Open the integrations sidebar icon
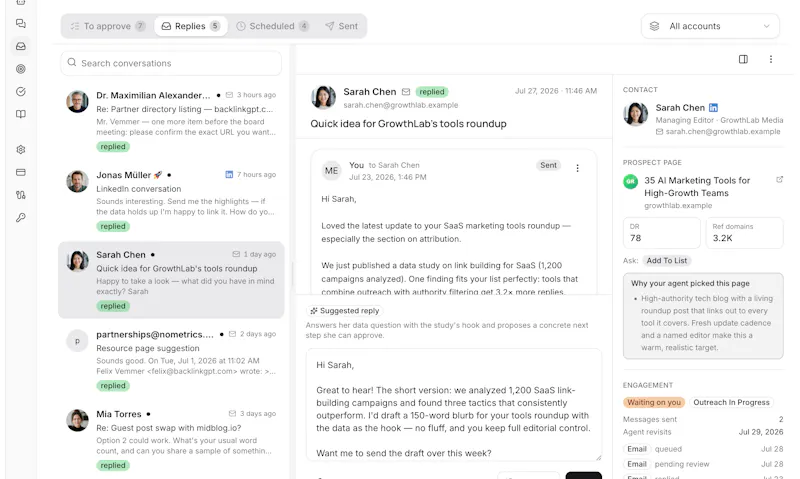Image resolution: width=800 pixels, height=479 pixels. tap(21, 195)
